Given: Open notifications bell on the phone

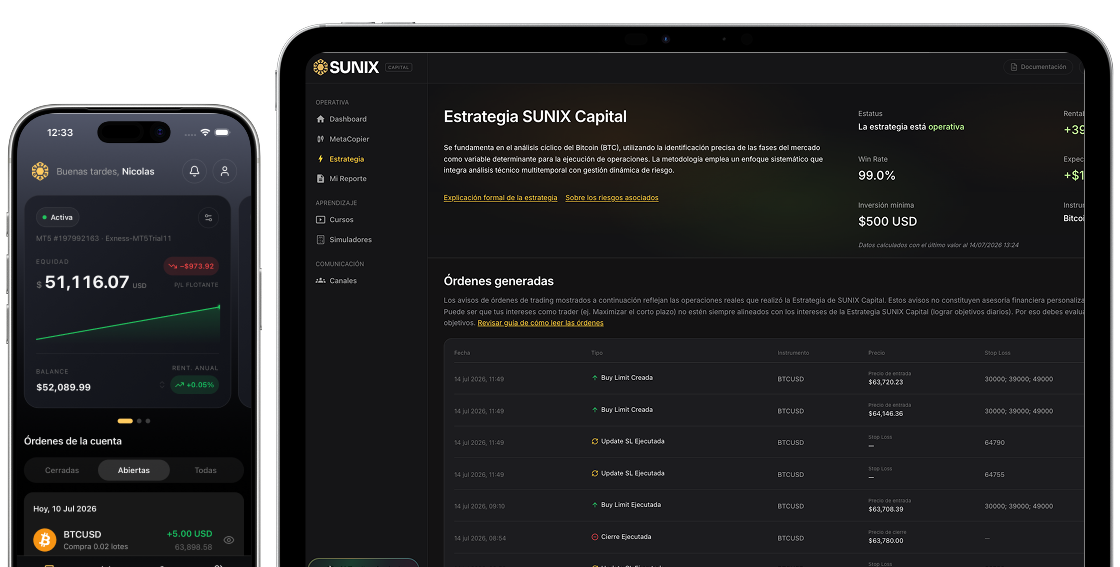Looking at the screenshot, I should (x=194, y=171).
